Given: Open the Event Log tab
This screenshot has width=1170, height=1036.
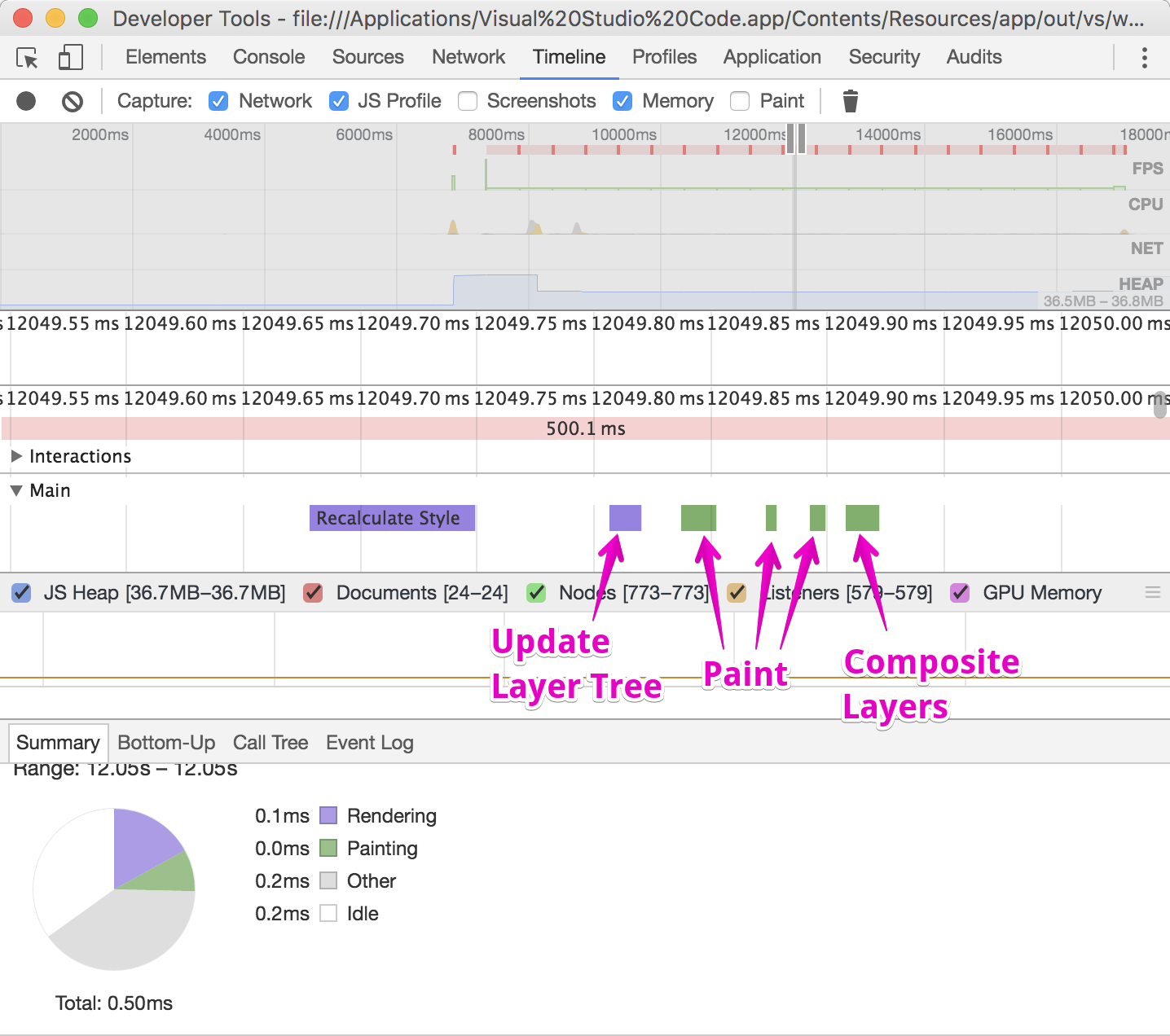Looking at the screenshot, I should point(370,743).
